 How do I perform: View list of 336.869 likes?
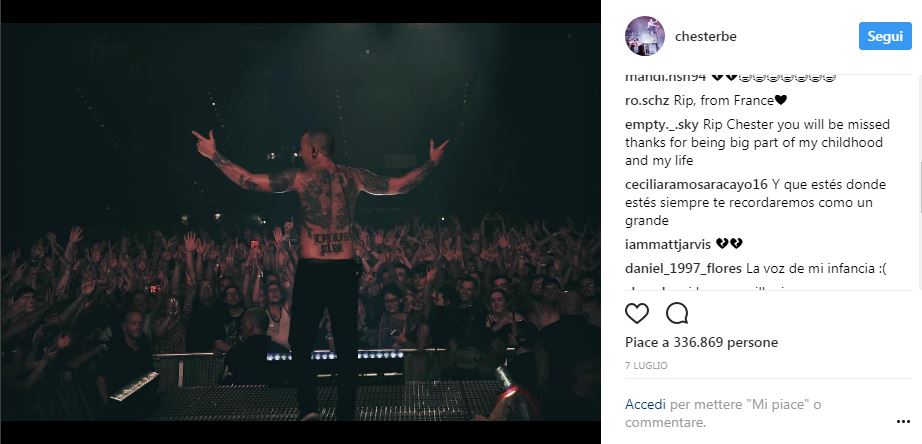pos(701,342)
